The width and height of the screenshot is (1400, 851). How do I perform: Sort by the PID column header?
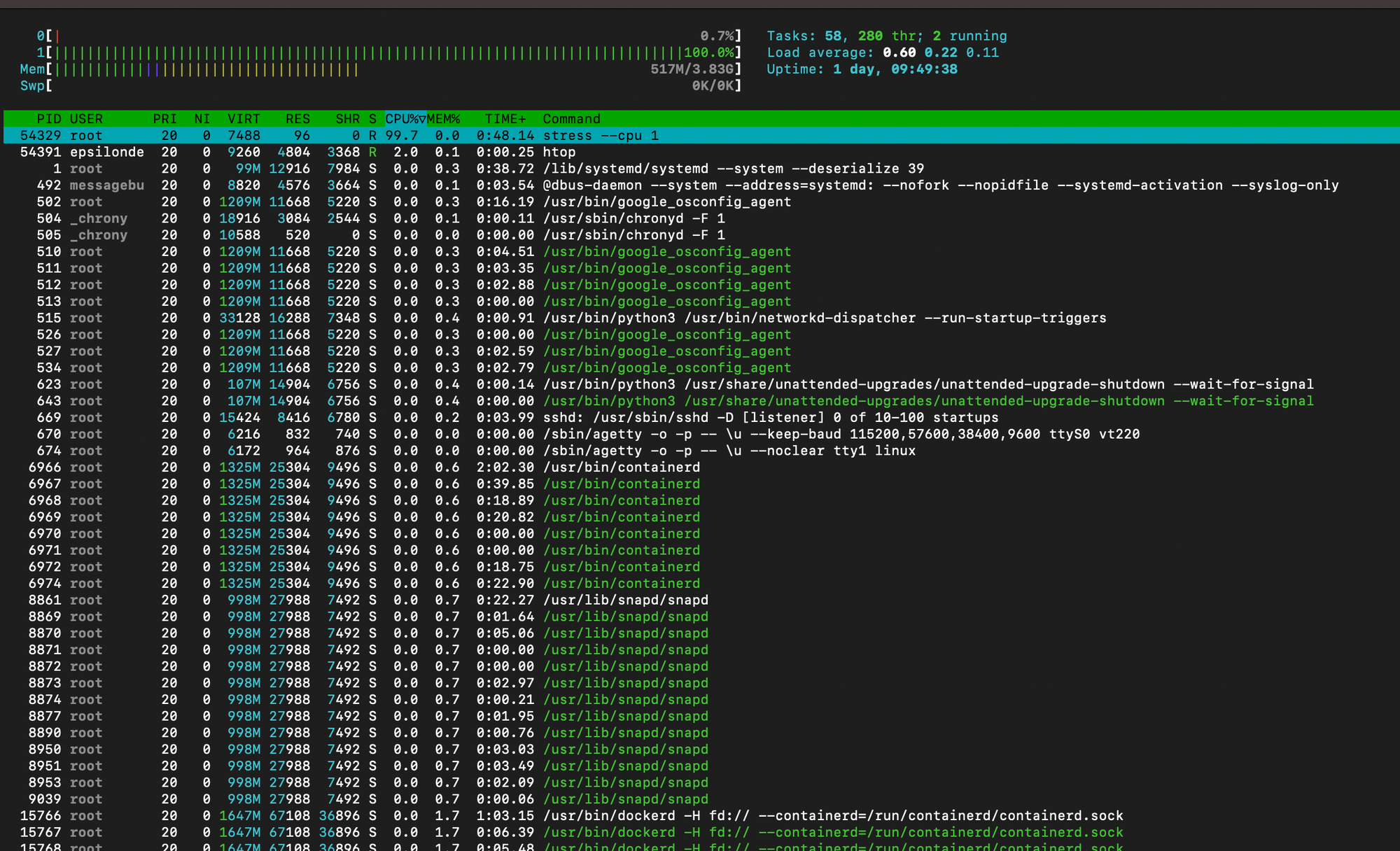click(x=48, y=119)
